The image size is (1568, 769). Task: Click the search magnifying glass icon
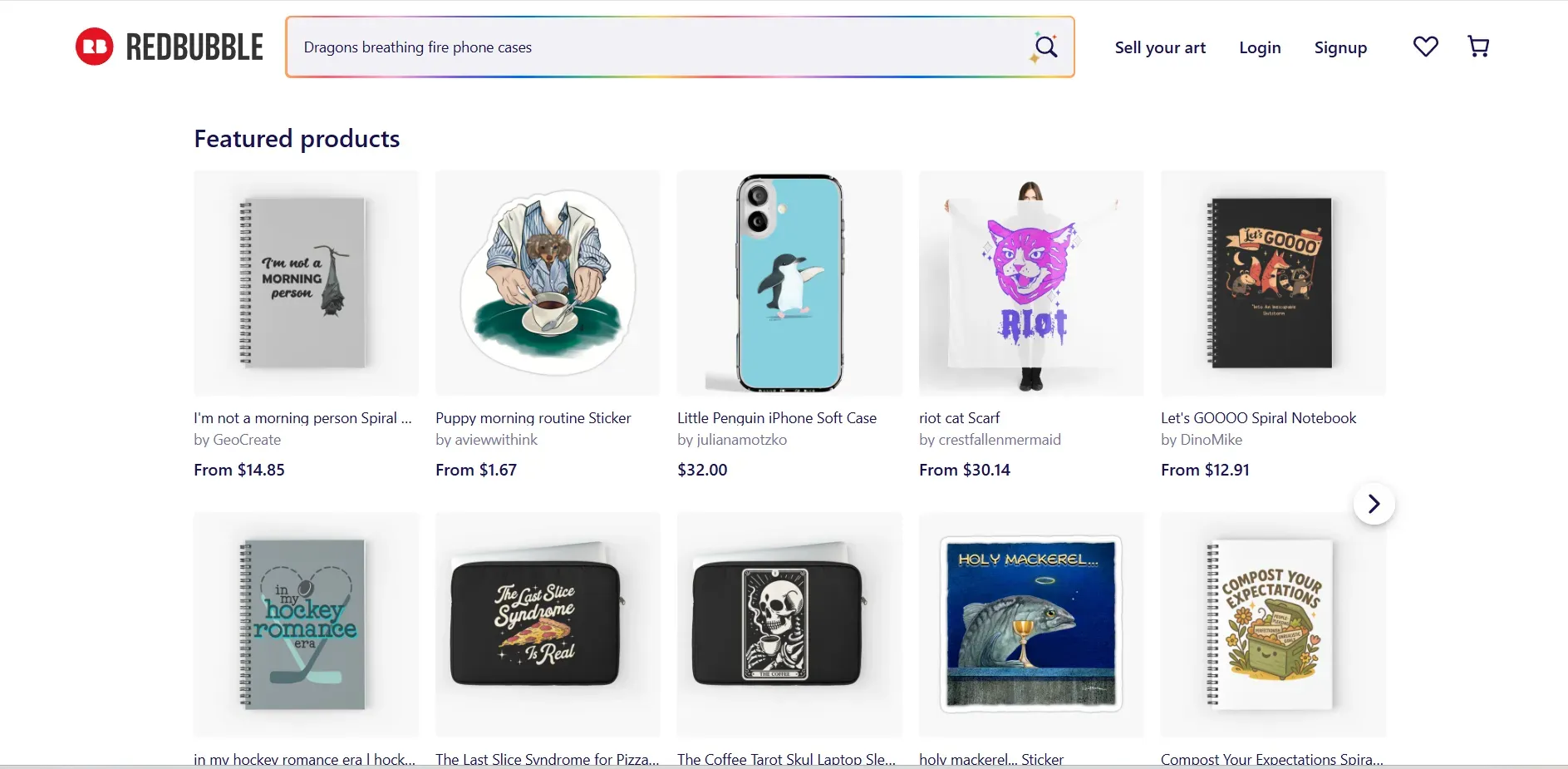tap(1045, 47)
